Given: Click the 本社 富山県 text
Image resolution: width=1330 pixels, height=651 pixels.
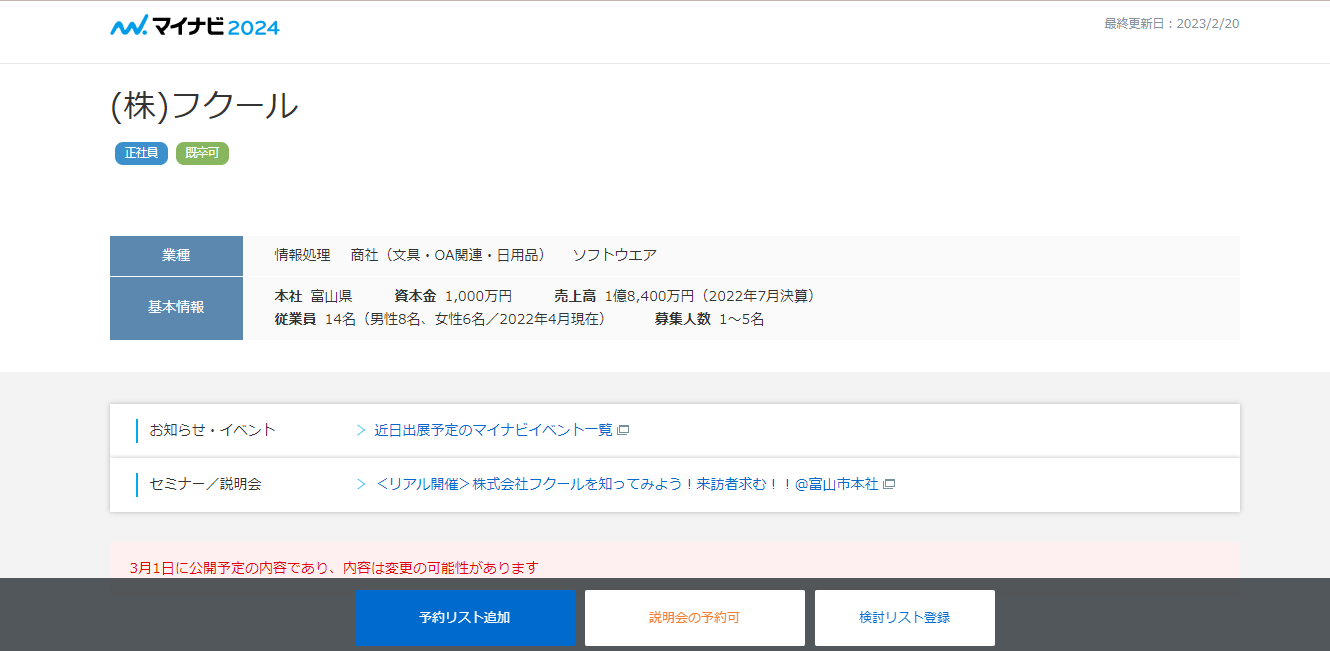Looking at the screenshot, I should point(313,296).
